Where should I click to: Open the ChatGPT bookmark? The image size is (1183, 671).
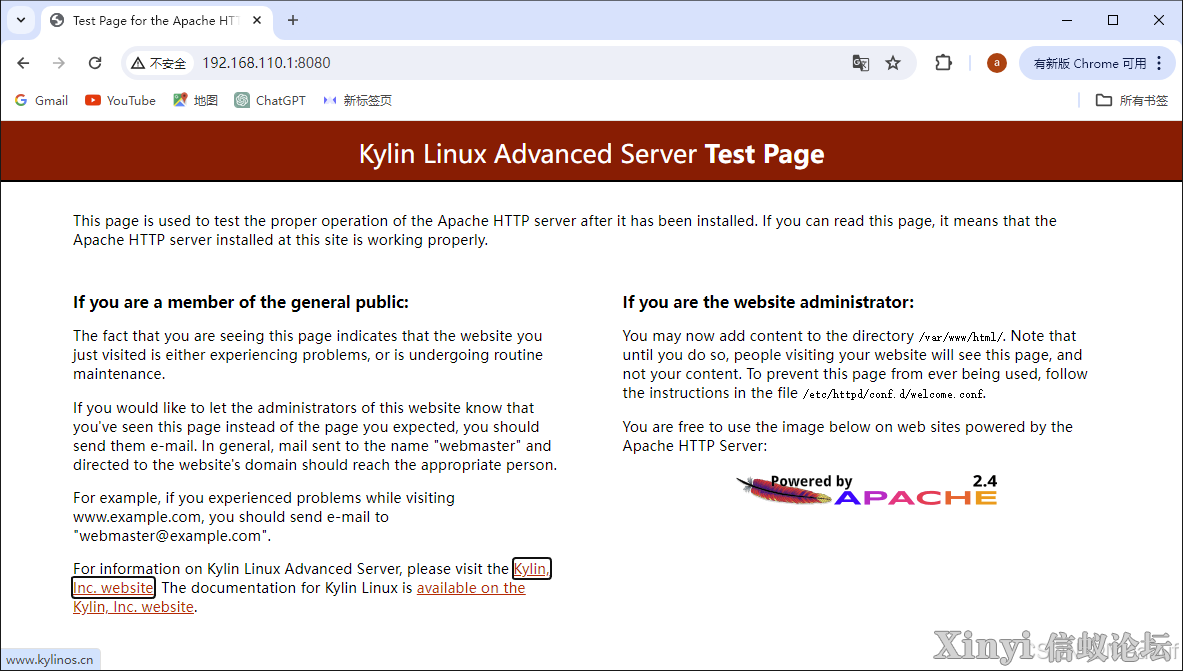tap(270, 100)
